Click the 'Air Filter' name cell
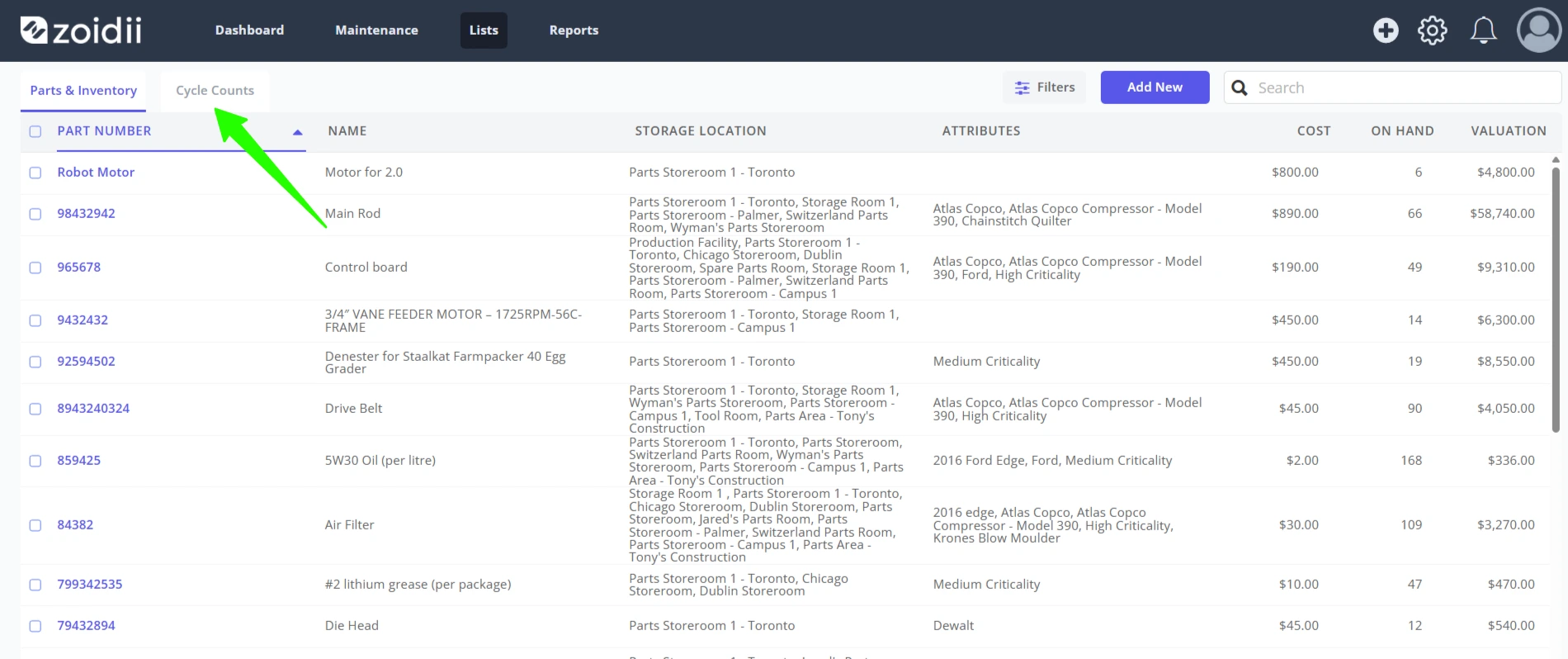Screen dimensions: 1568x659 (x=349, y=525)
